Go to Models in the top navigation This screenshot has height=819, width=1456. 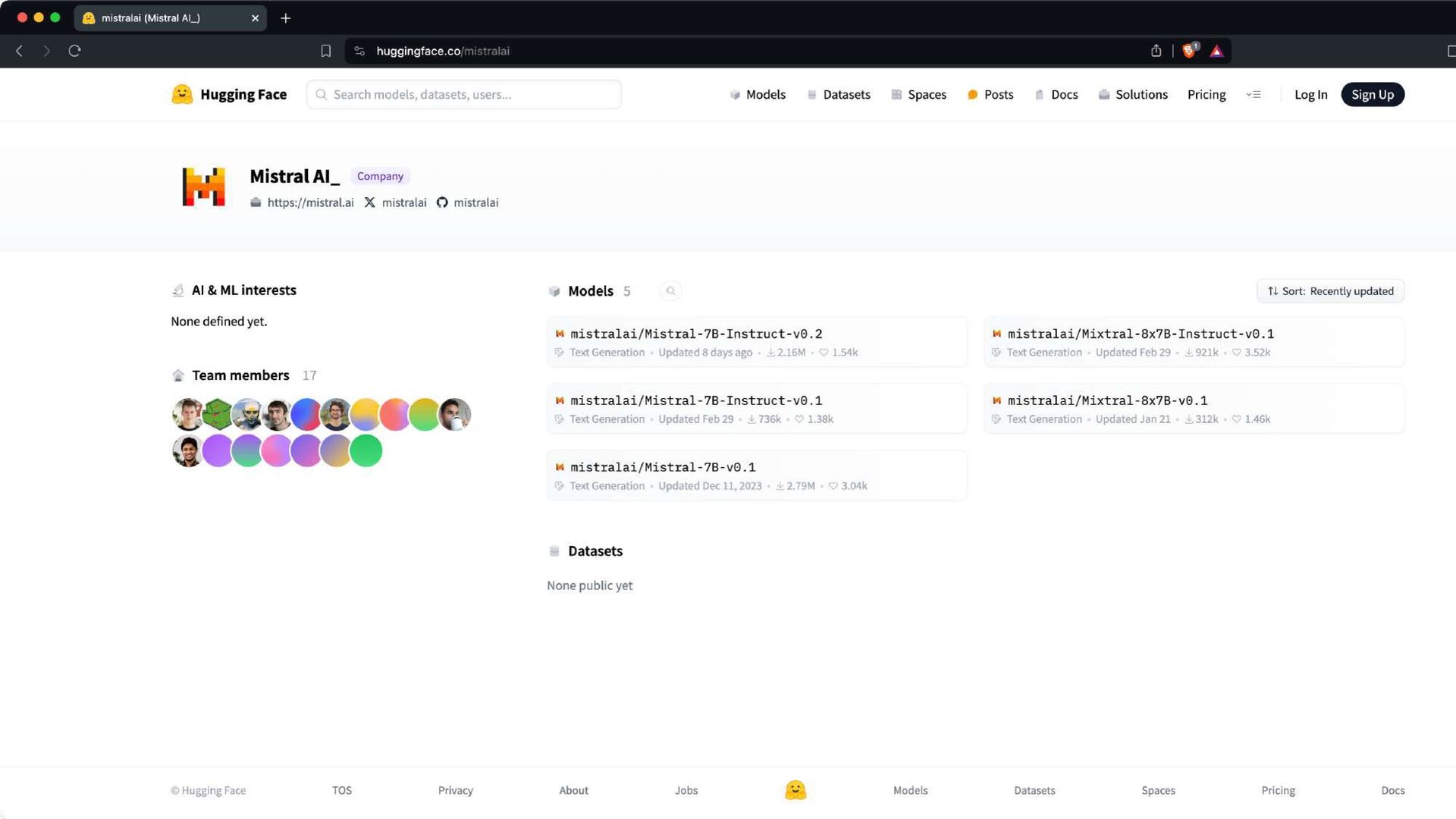click(x=758, y=95)
